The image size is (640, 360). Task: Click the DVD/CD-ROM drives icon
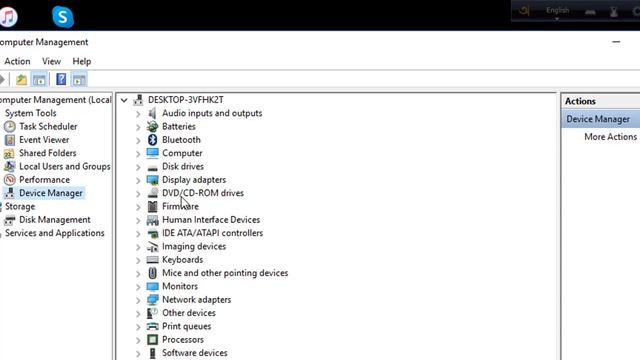click(x=152, y=193)
